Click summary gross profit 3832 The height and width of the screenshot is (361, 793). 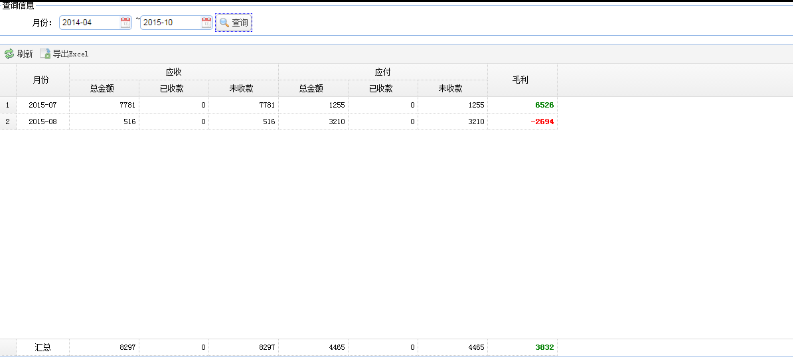(545, 347)
